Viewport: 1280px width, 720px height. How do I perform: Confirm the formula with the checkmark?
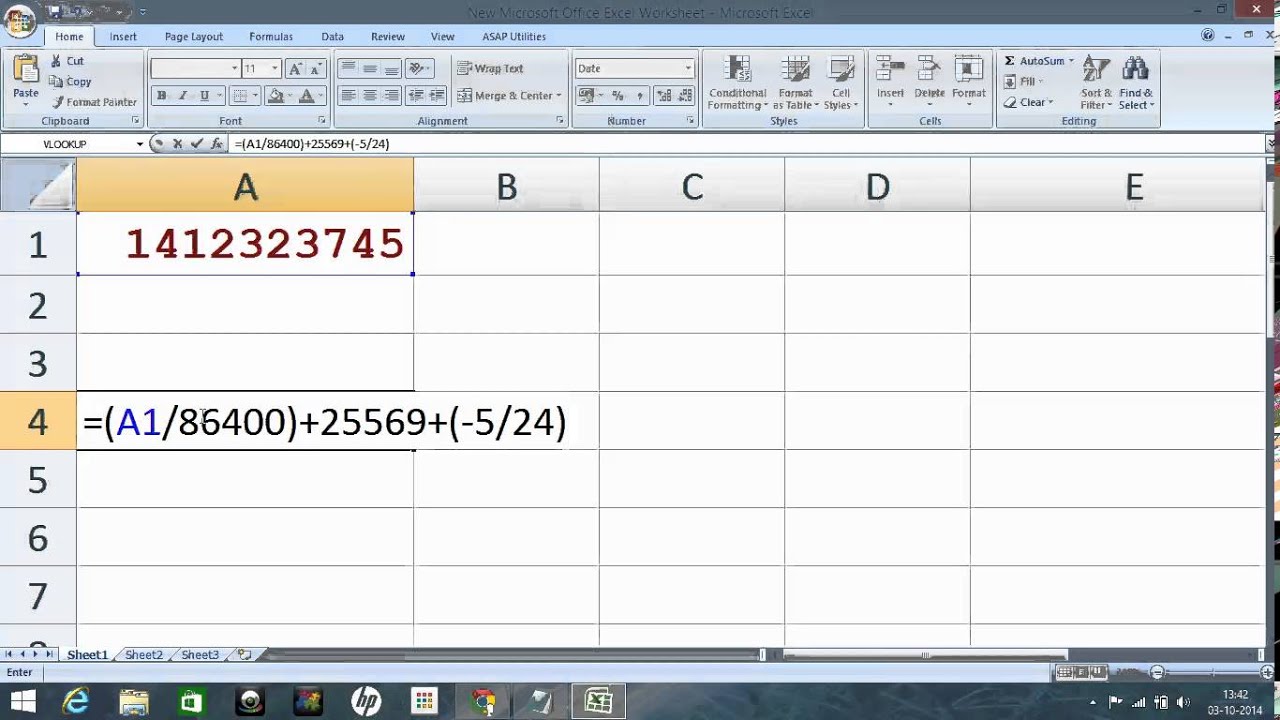pyautogui.click(x=196, y=144)
